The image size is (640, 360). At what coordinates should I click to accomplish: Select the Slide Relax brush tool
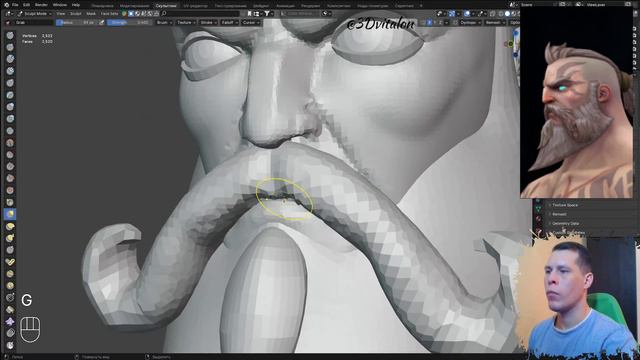pyautogui.click(x=10, y=298)
